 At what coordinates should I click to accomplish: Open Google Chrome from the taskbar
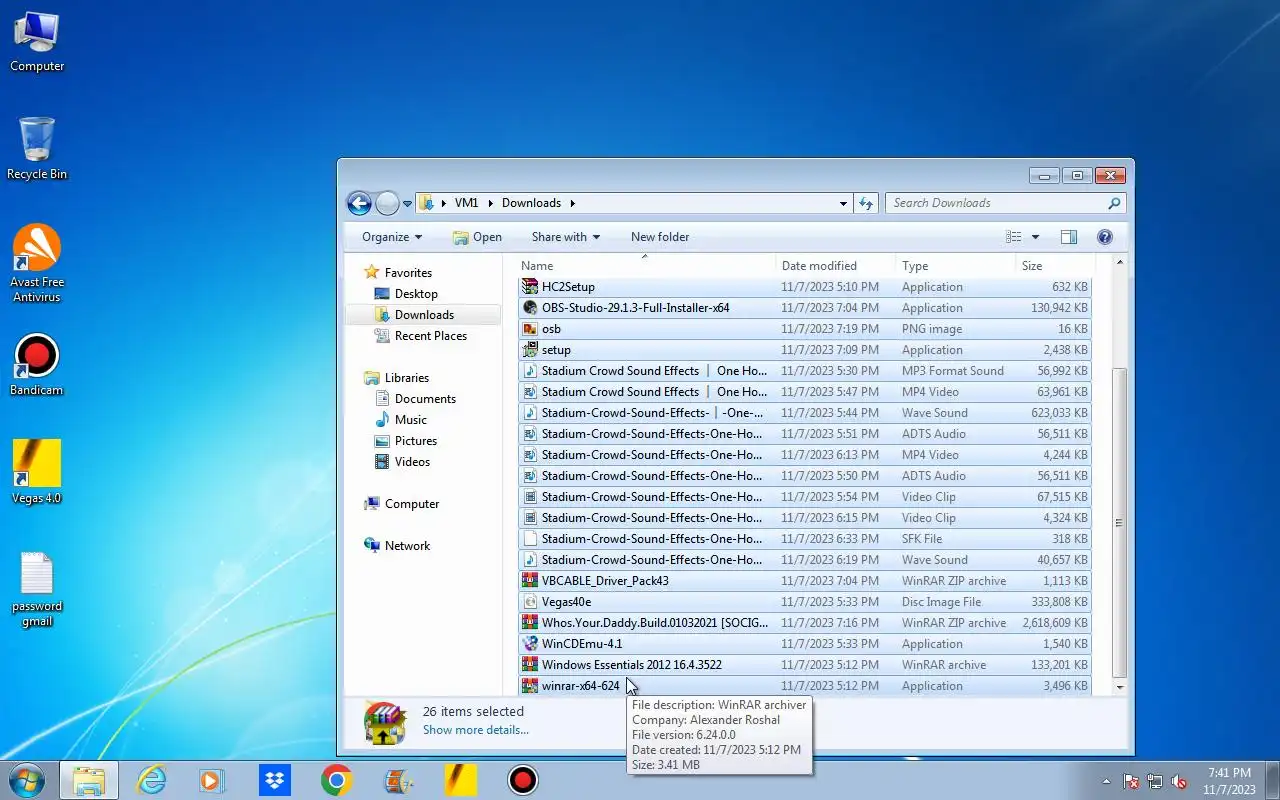pos(336,780)
